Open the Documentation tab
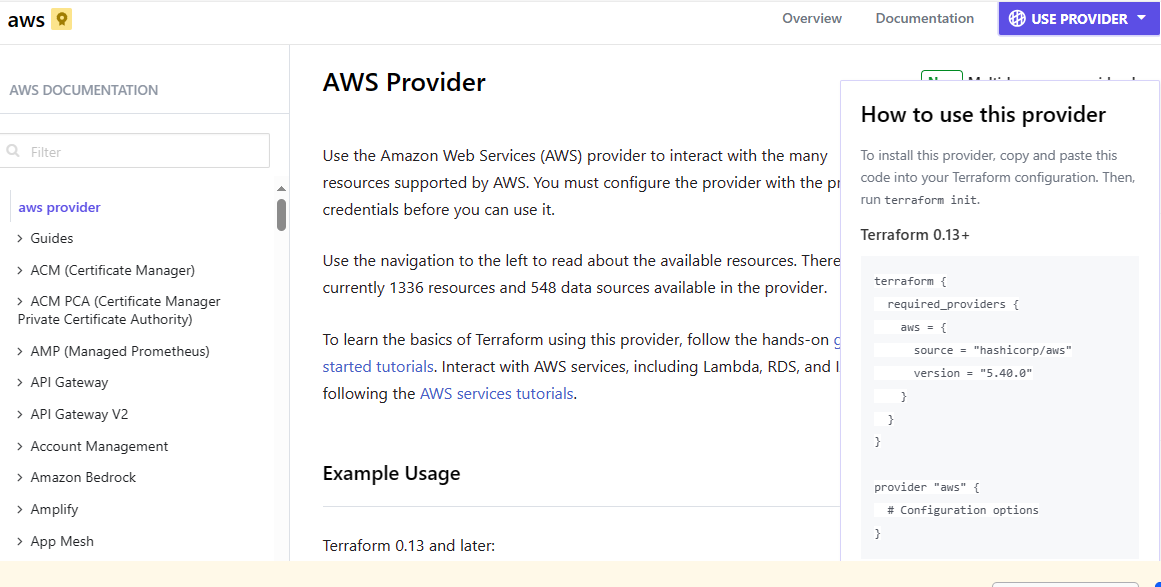 click(x=924, y=19)
